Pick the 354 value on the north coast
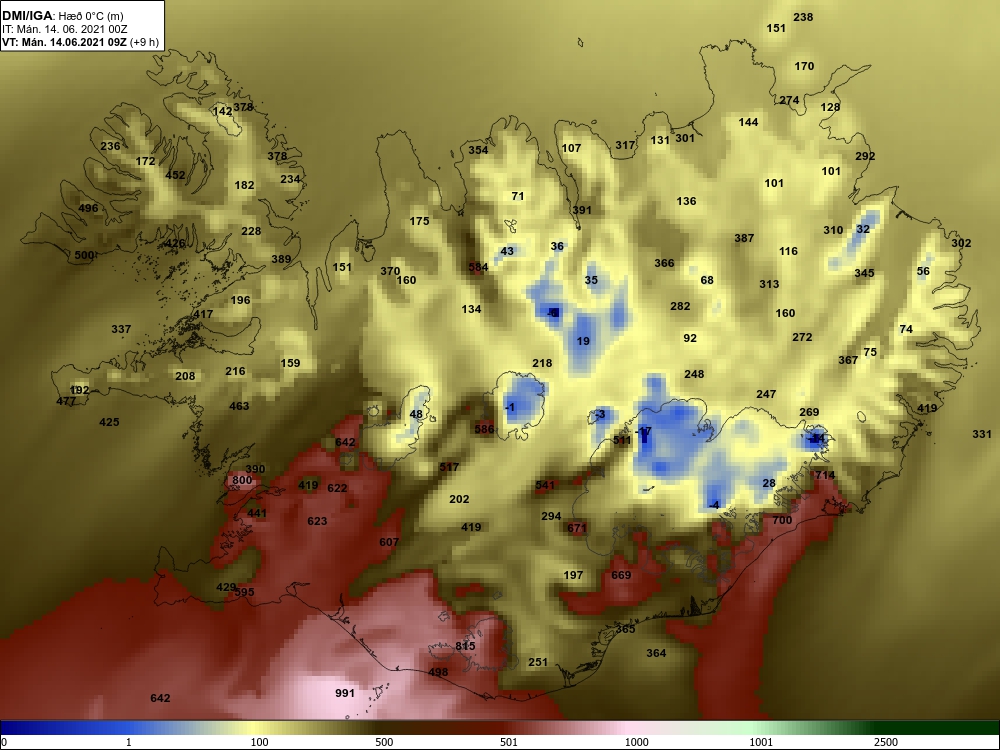This screenshot has width=1000, height=750. point(478,151)
